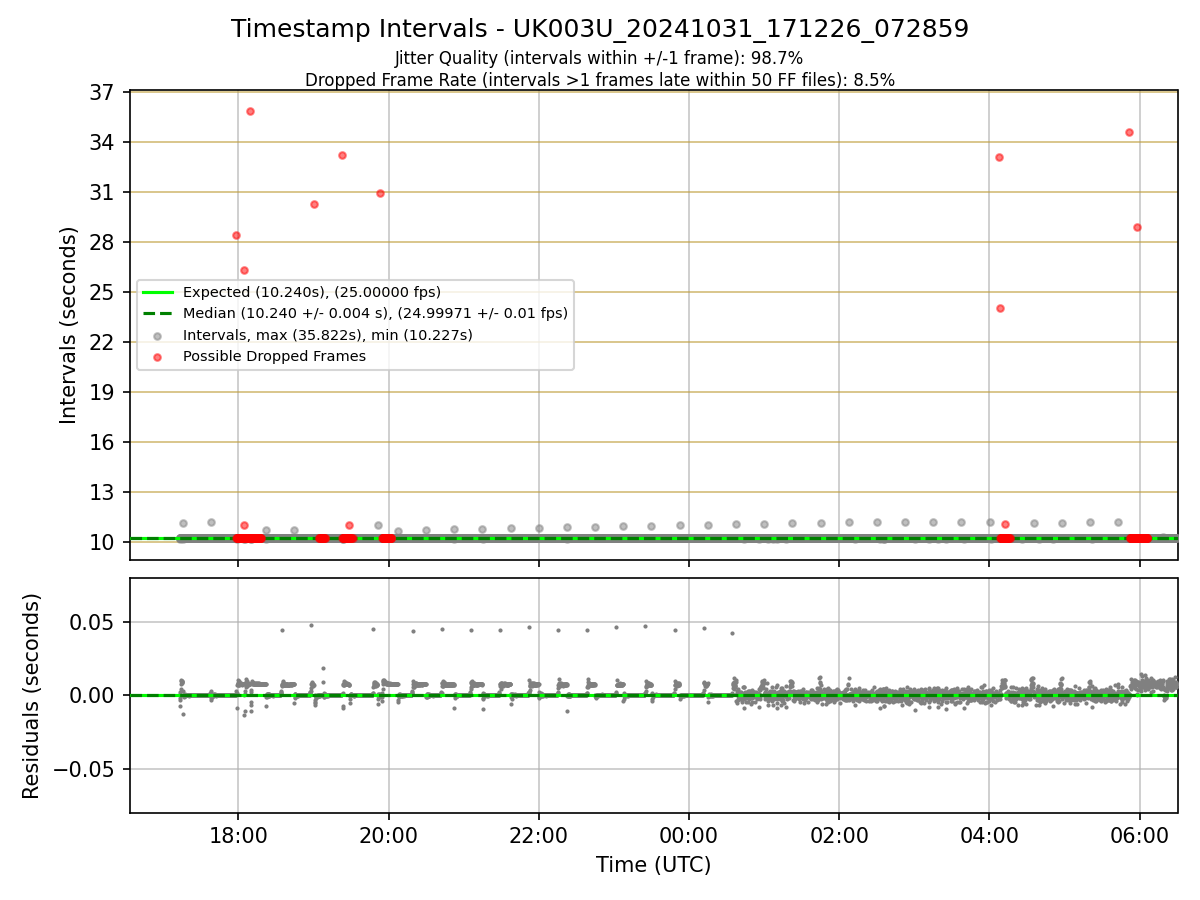Click the red dot marker in the legend
This screenshot has width=1200, height=900.
(x=158, y=356)
